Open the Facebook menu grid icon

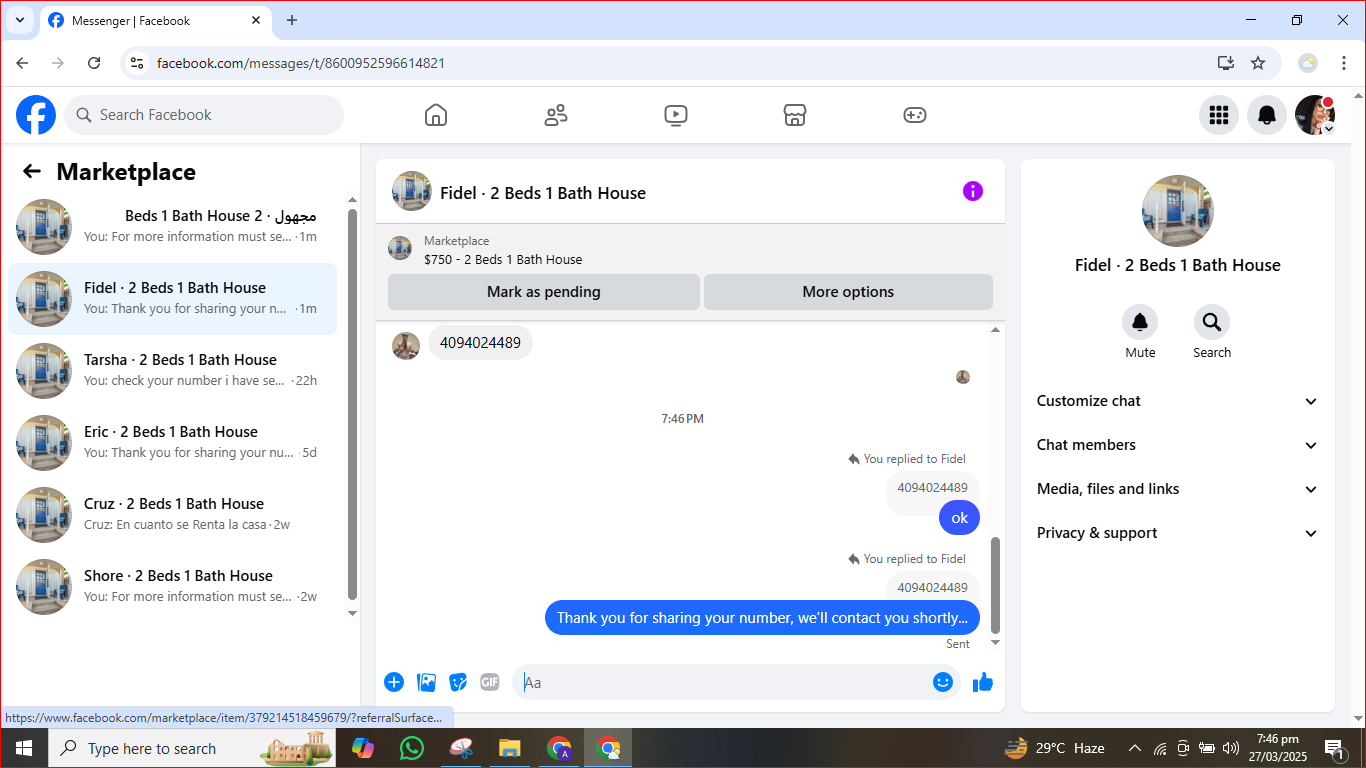click(x=1219, y=115)
